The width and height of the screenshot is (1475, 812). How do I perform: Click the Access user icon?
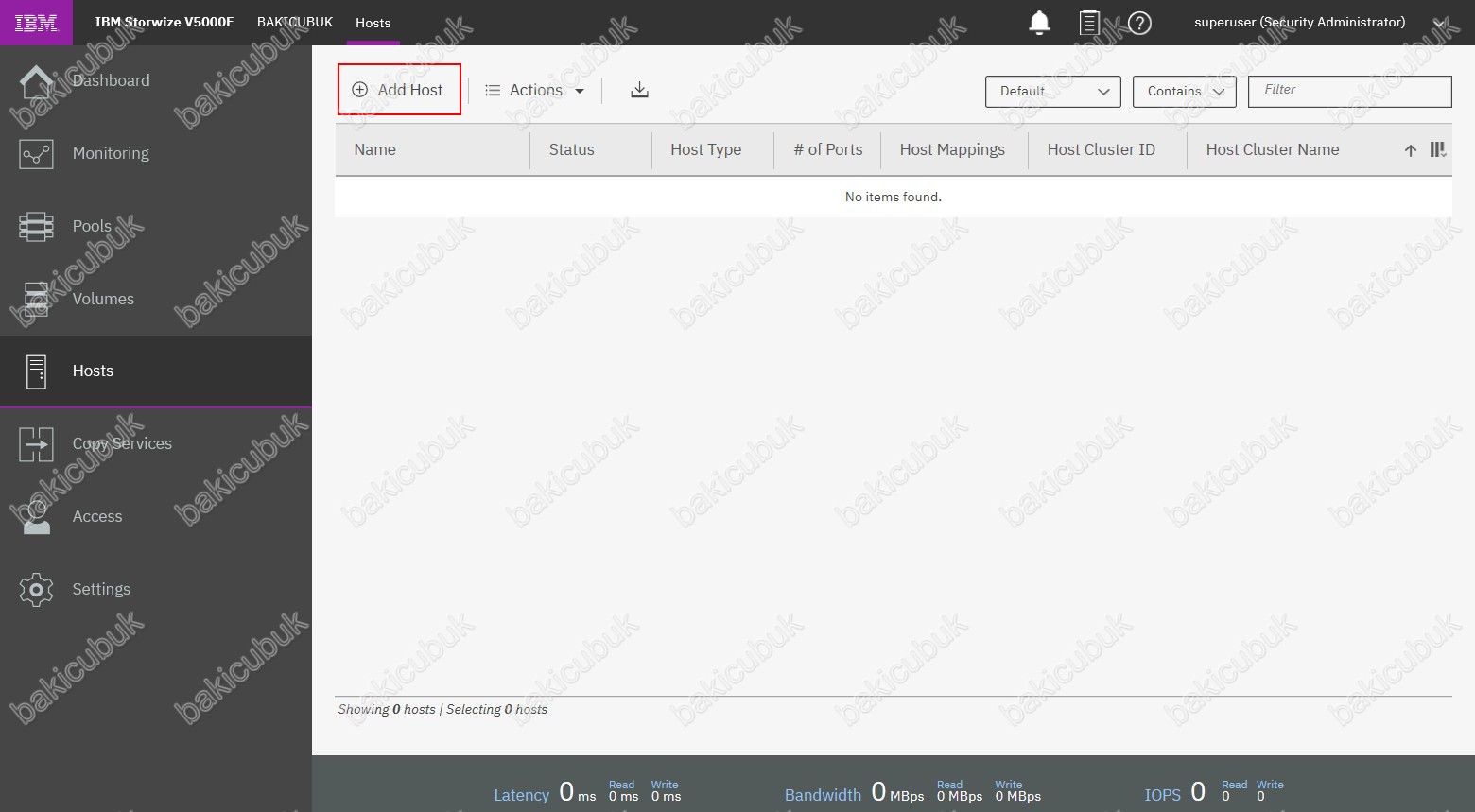point(36,517)
